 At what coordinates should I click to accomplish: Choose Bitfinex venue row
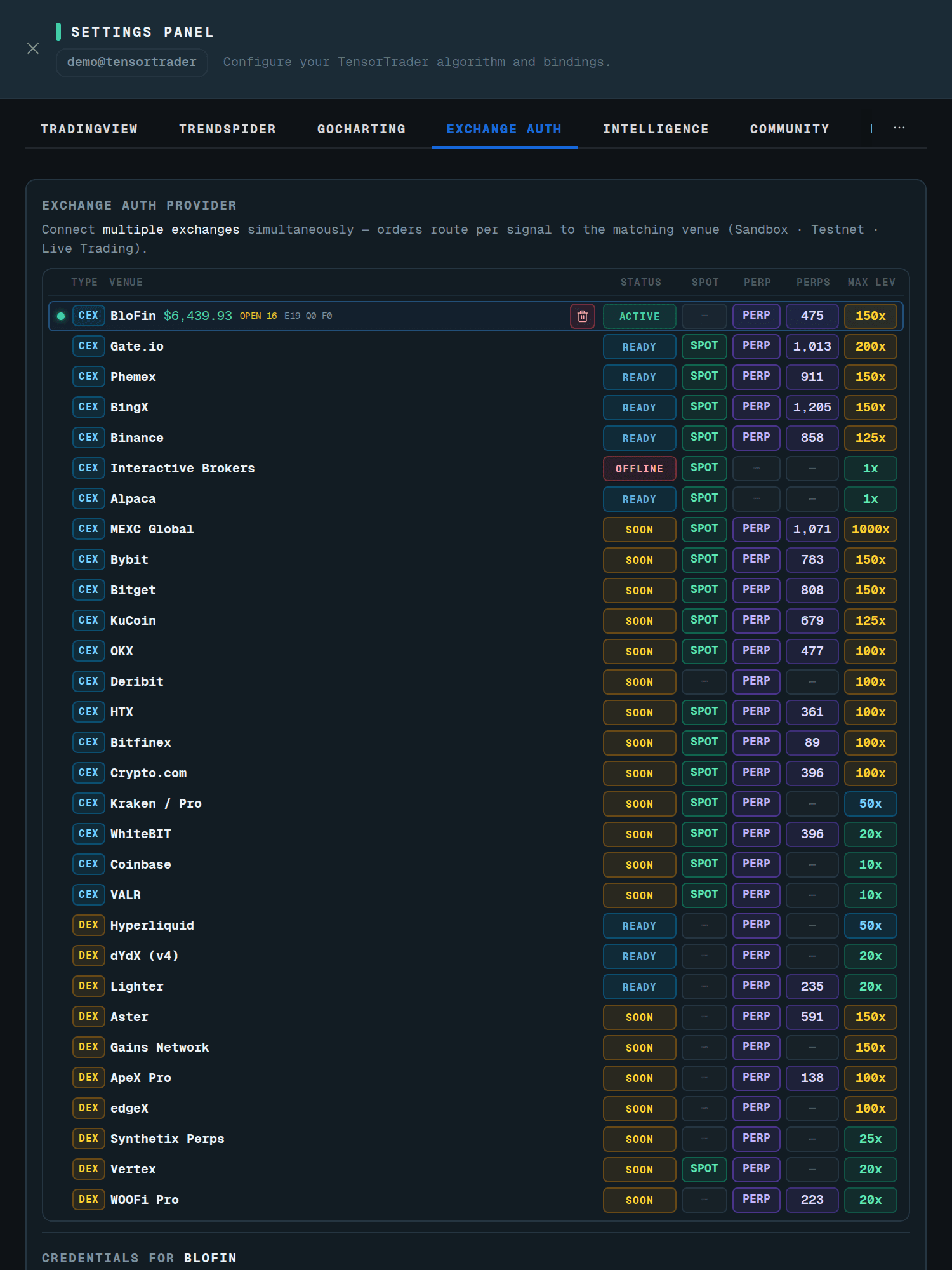475,743
